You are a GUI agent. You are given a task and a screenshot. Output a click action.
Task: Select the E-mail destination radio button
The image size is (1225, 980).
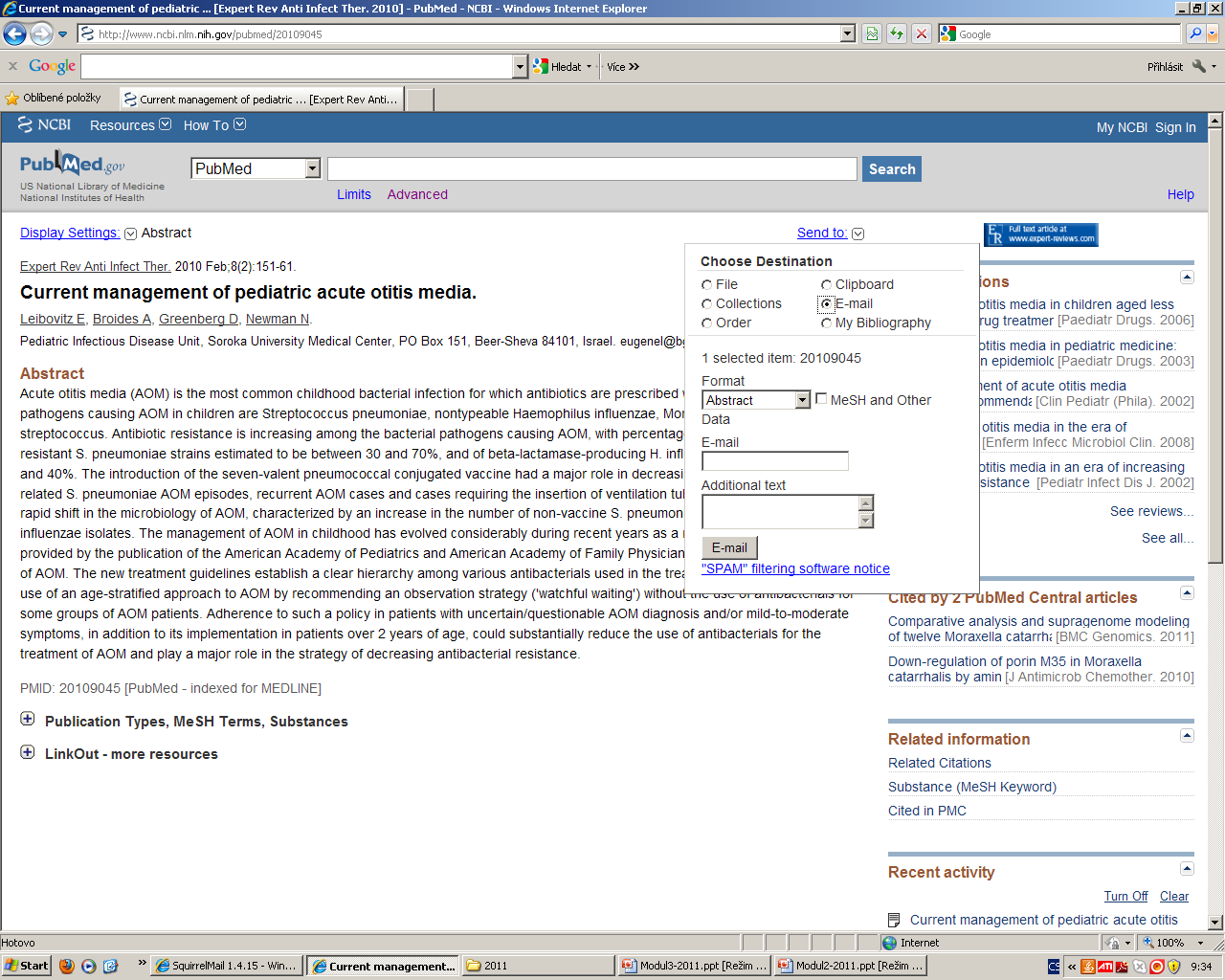827,304
